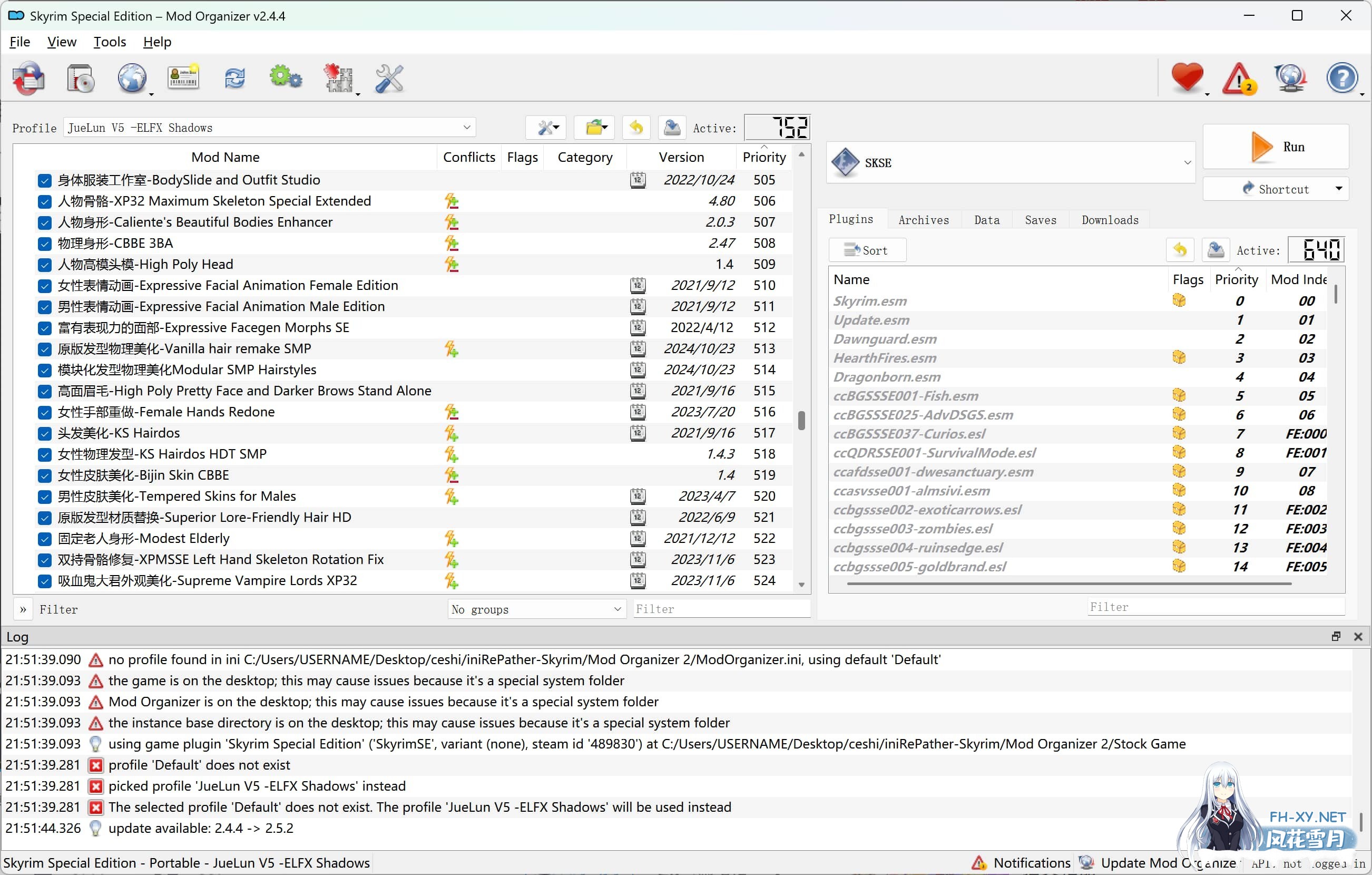Viewport: 1372px width, 875px height.
Task: Open the warning triangle Notifications icon
Action: 1238,78
